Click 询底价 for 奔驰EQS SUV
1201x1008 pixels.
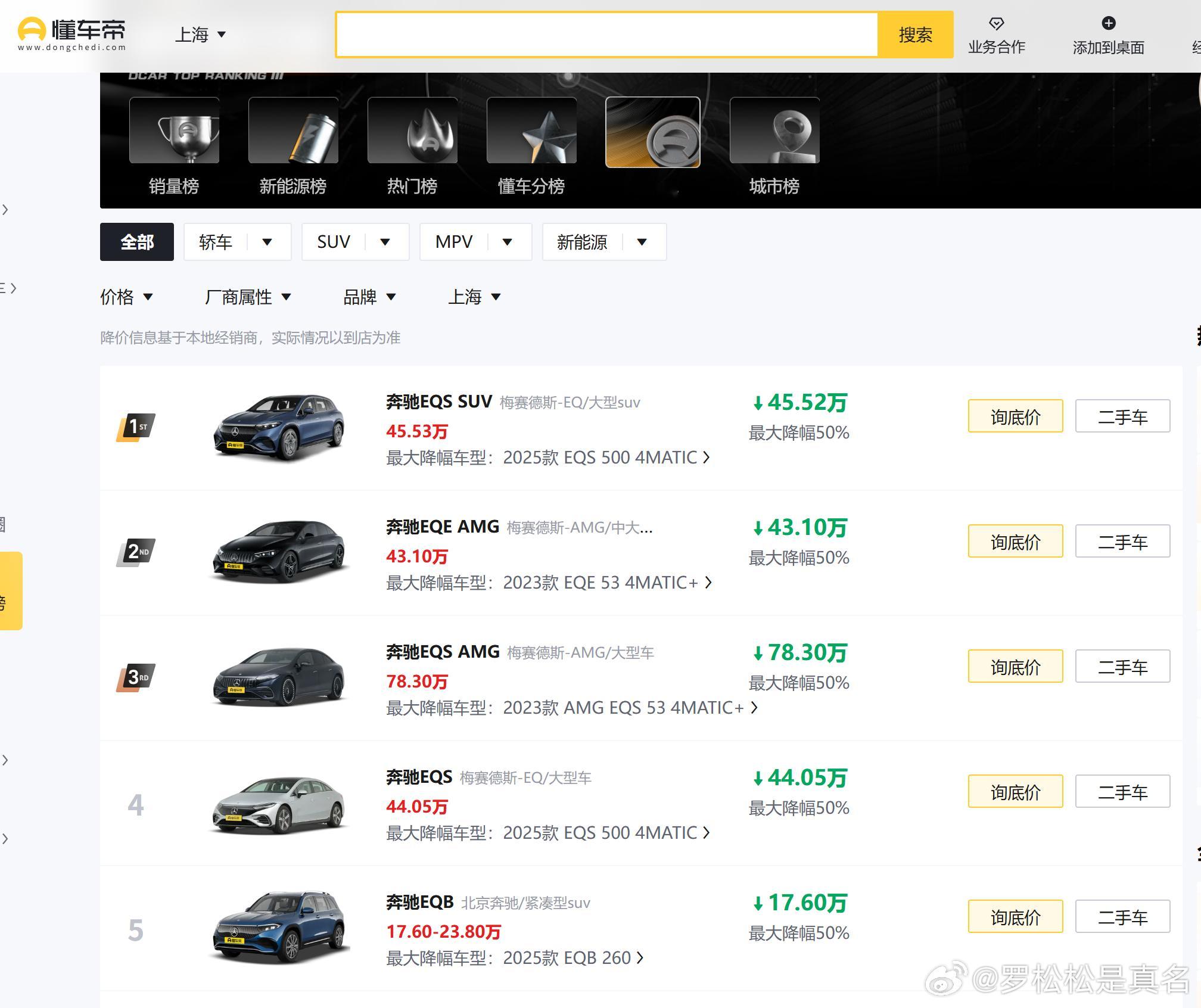pos(1015,416)
